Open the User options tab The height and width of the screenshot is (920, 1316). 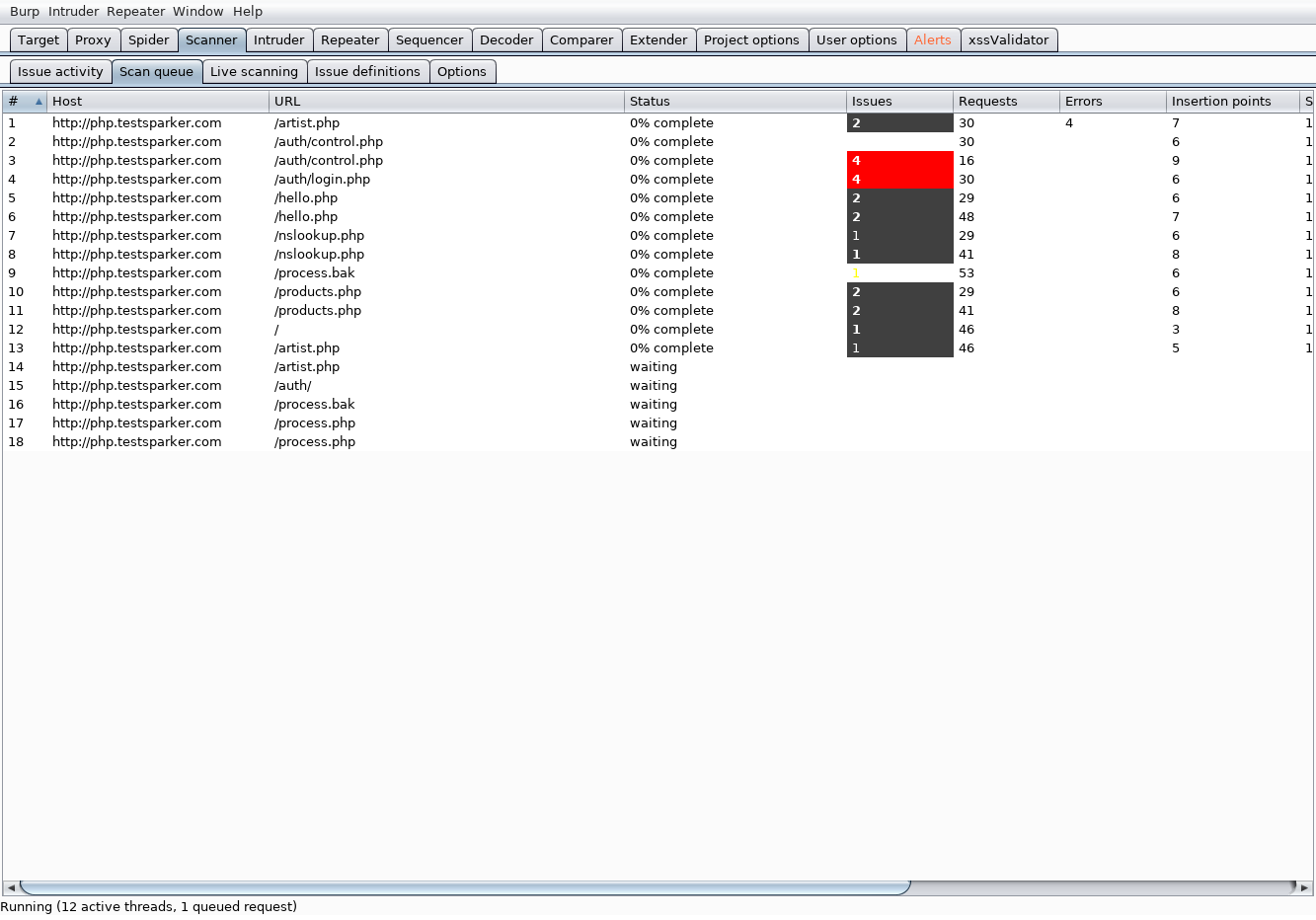click(x=857, y=40)
